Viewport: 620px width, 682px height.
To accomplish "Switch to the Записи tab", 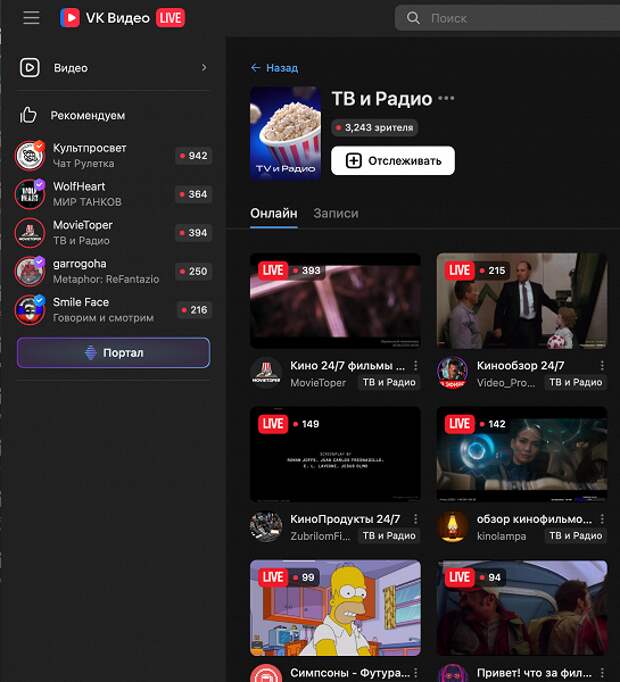I will (336, 214).
